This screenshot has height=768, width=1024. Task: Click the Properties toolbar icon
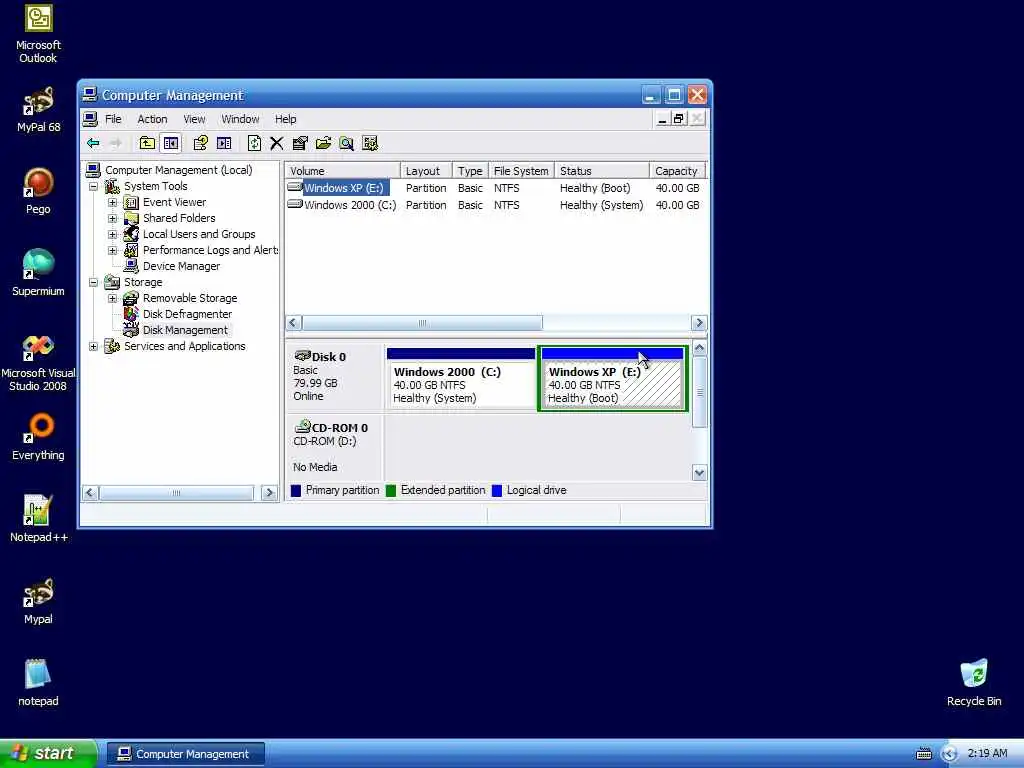click(x=300, y=143)
